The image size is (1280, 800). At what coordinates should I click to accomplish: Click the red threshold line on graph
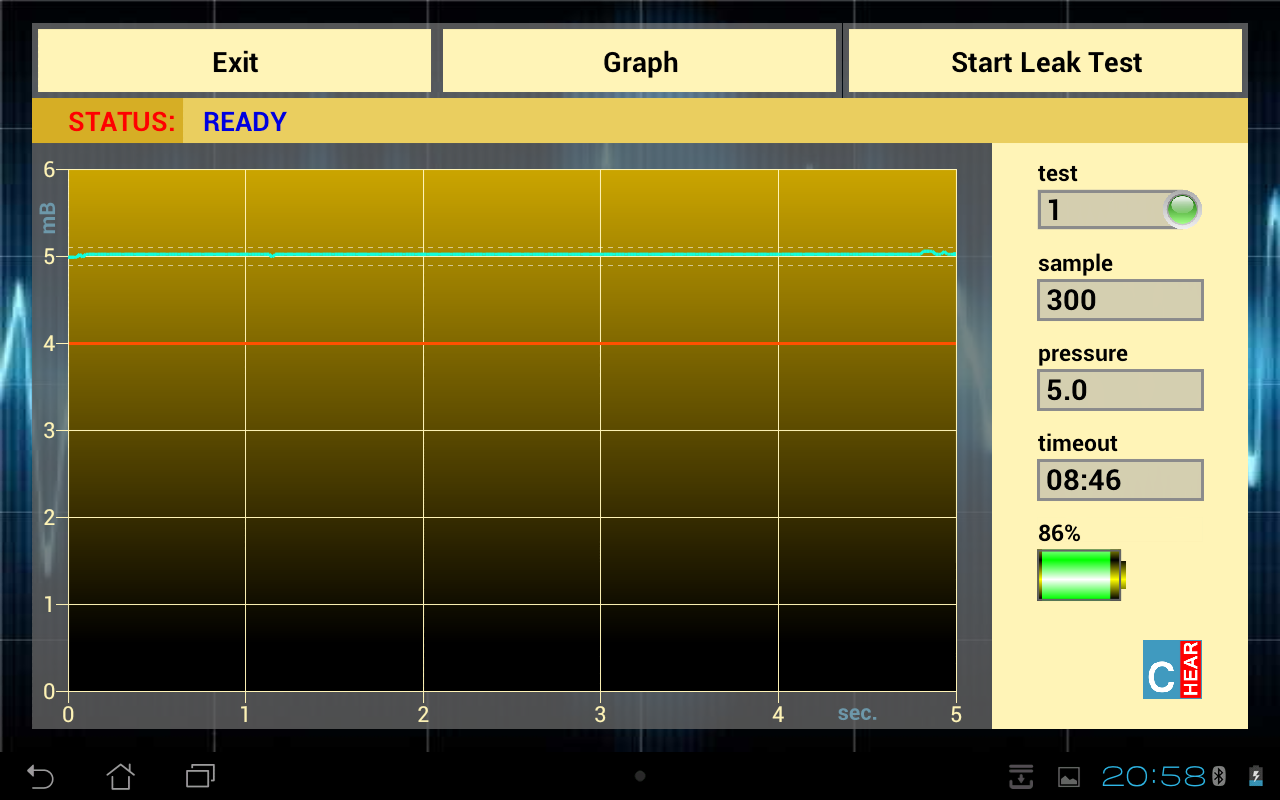pyautogui.click(x=512, y=343)
